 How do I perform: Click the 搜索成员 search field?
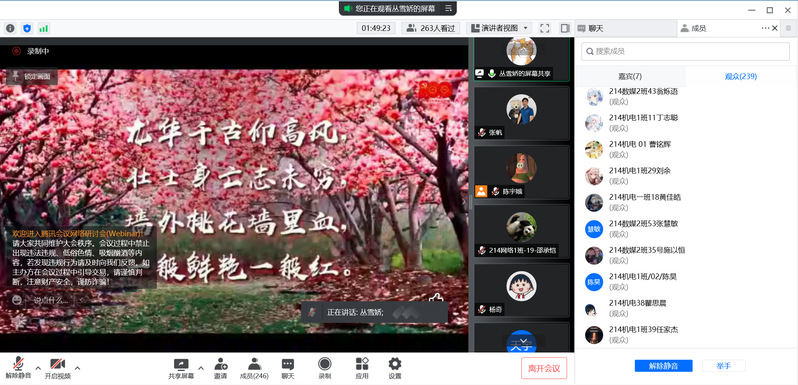pos(685,51)
